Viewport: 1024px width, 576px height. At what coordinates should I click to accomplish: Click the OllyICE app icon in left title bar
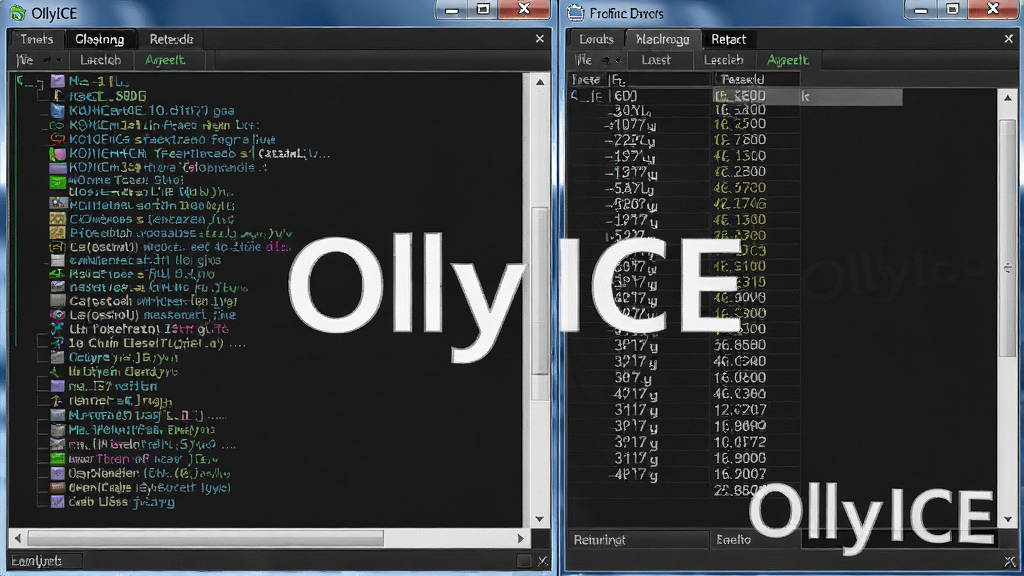(18, 12)
